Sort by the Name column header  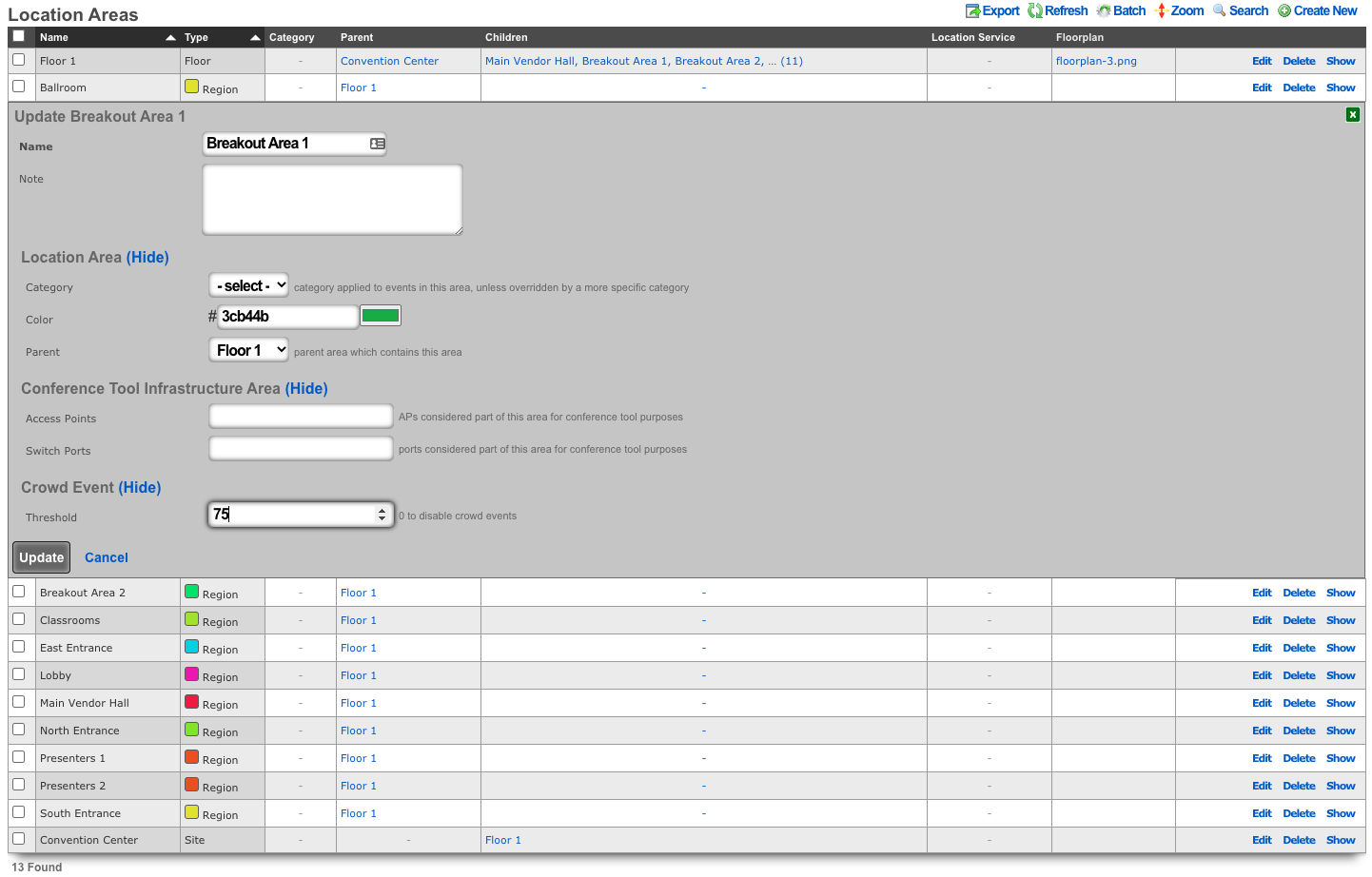(x=54, y=37)
